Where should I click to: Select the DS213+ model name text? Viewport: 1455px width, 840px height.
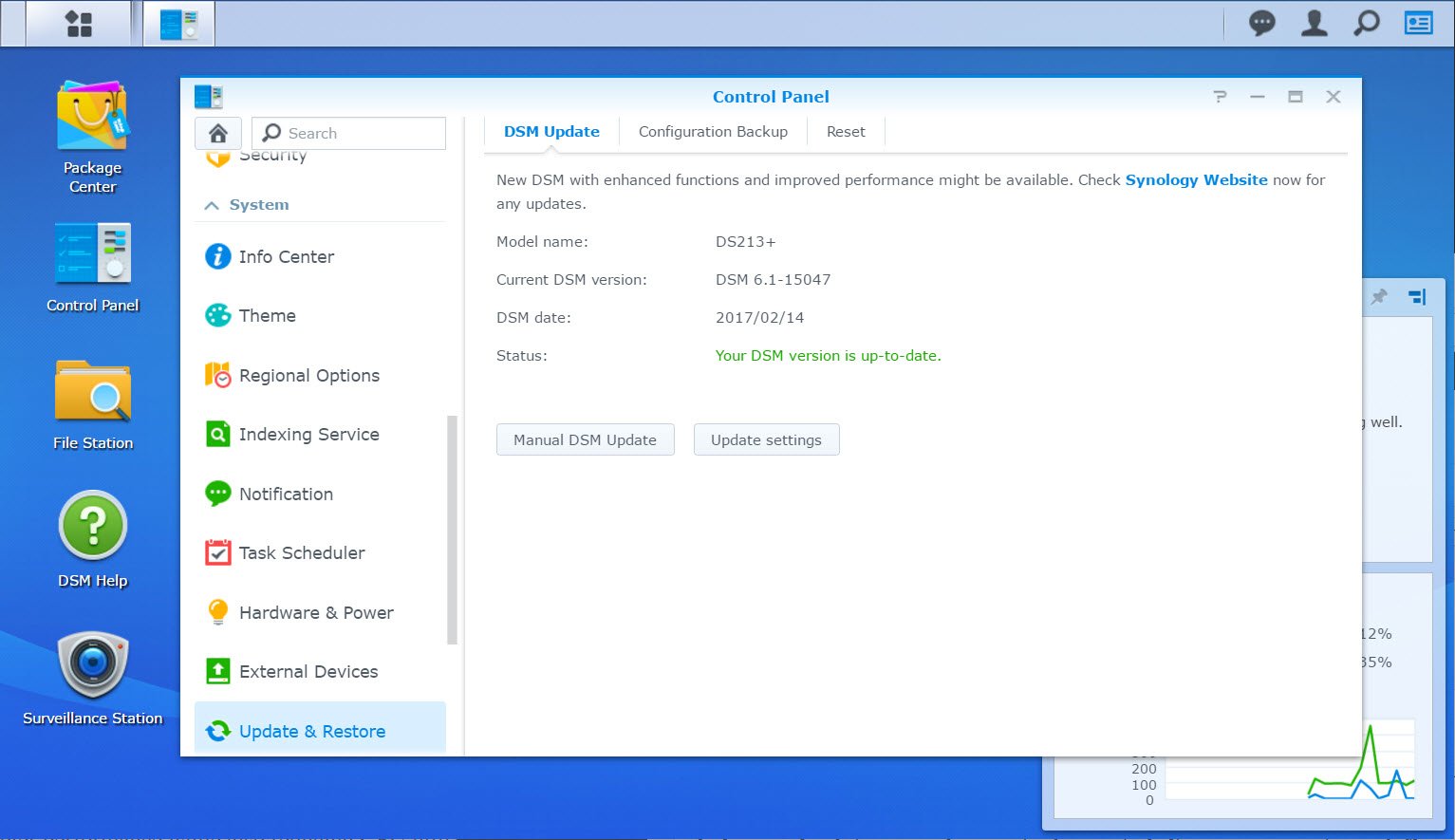coord(745,242)
